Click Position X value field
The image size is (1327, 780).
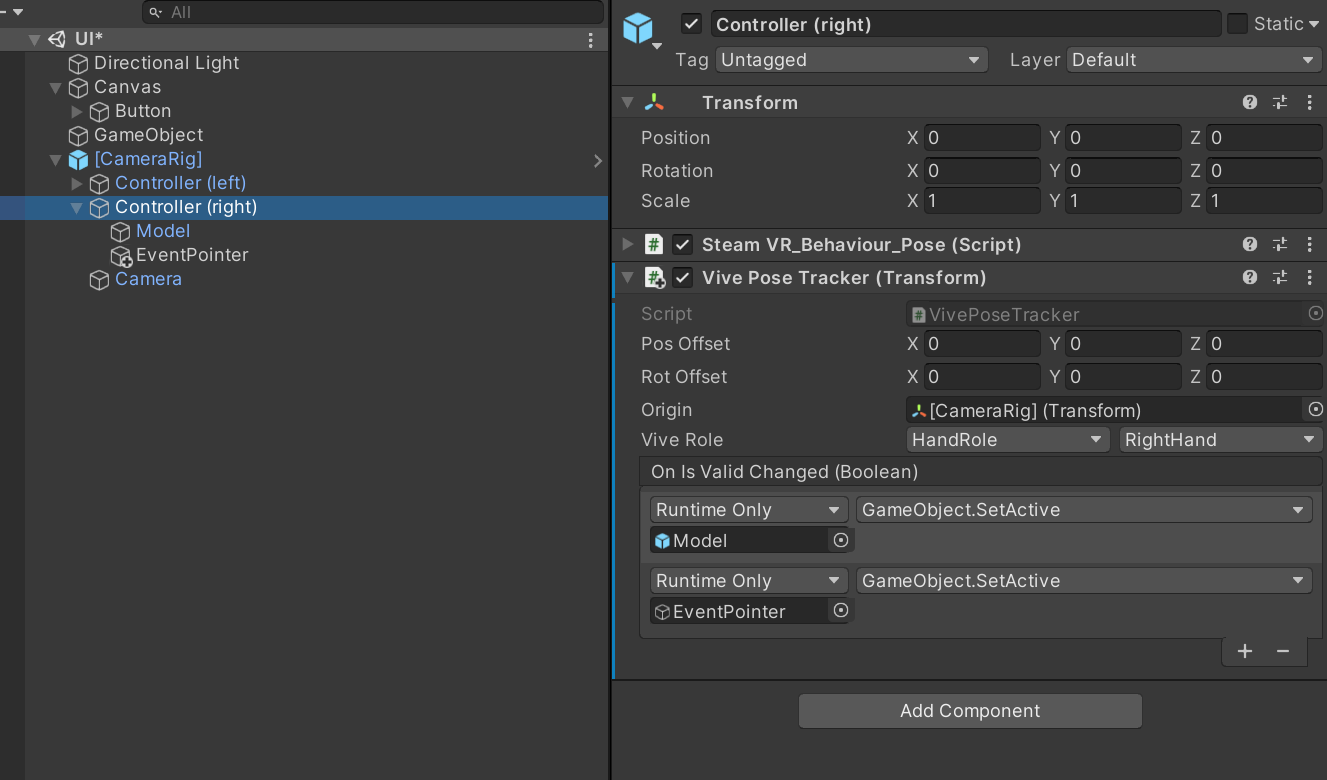982,138
